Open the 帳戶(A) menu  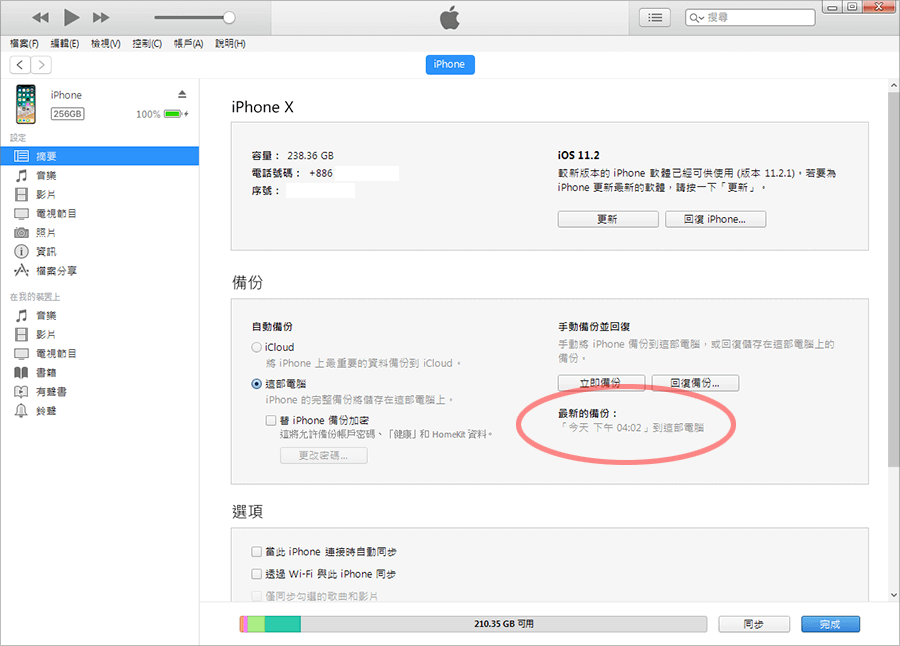click(188, 44)
